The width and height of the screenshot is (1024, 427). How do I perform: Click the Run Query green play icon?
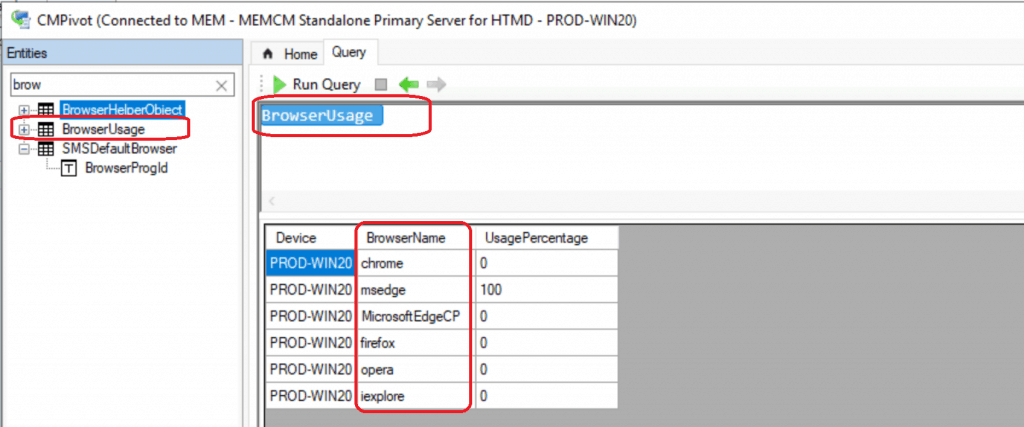(x=280, y=84)
